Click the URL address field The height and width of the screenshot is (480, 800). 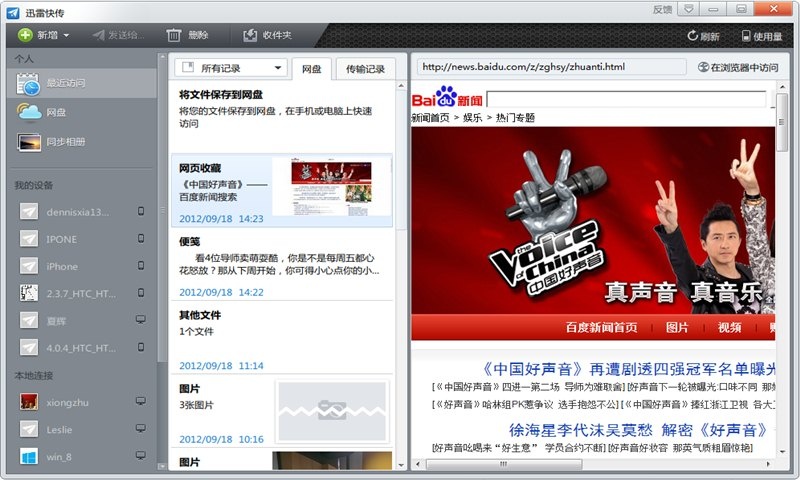pyautogui.click(x=552, y=67)
